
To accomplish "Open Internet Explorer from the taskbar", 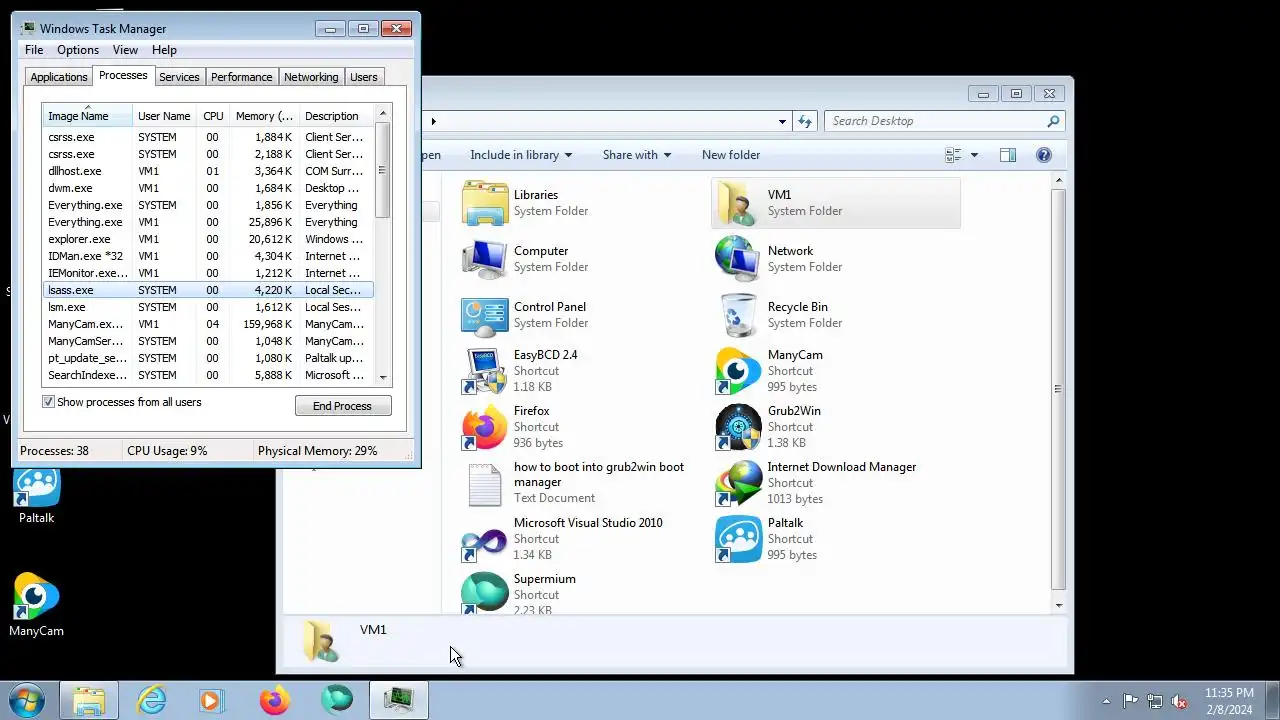I will 151,701.
